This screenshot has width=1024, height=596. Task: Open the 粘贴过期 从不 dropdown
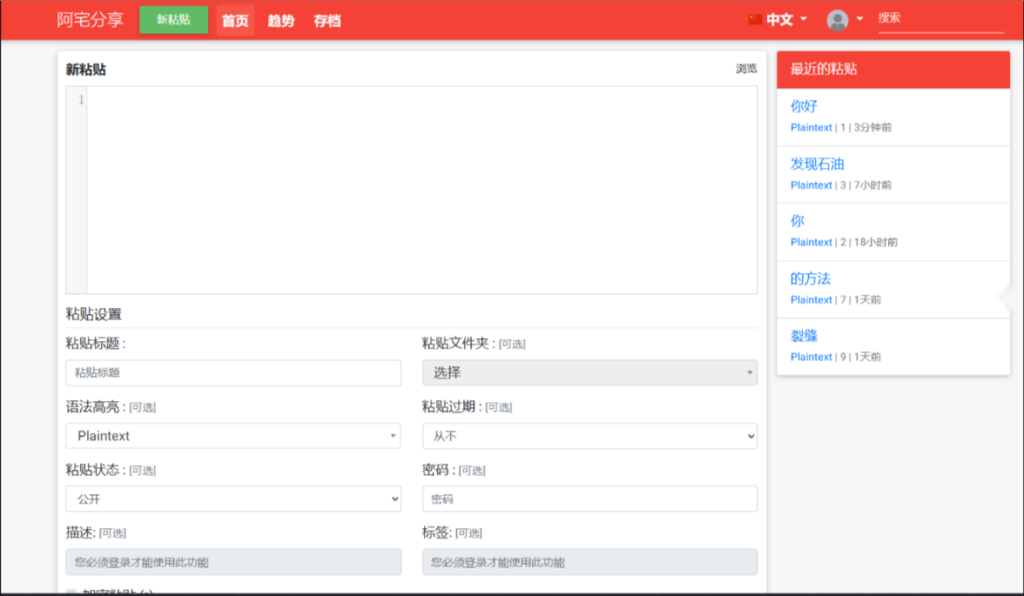click(x=590, y=436)
